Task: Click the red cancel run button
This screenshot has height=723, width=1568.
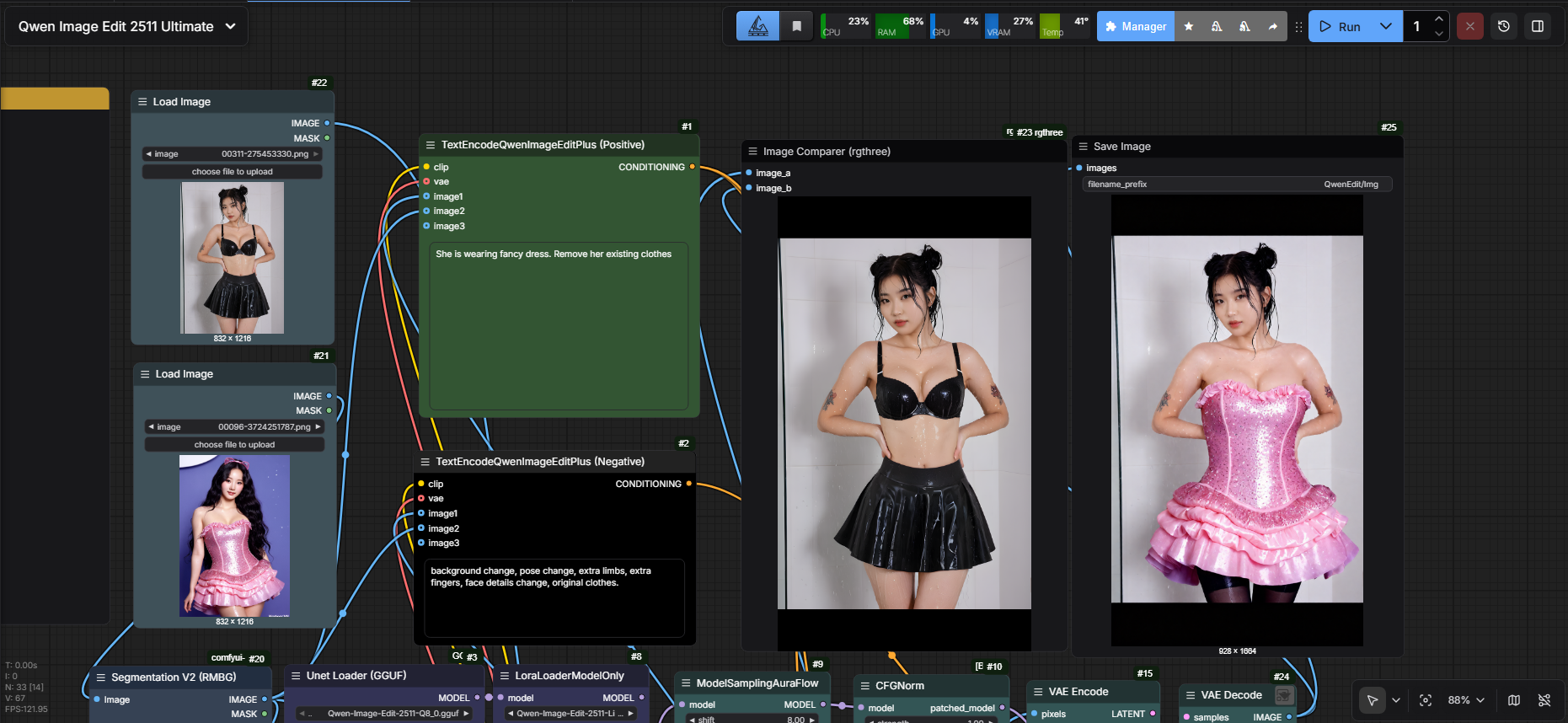Action: tap(1470, 26)
